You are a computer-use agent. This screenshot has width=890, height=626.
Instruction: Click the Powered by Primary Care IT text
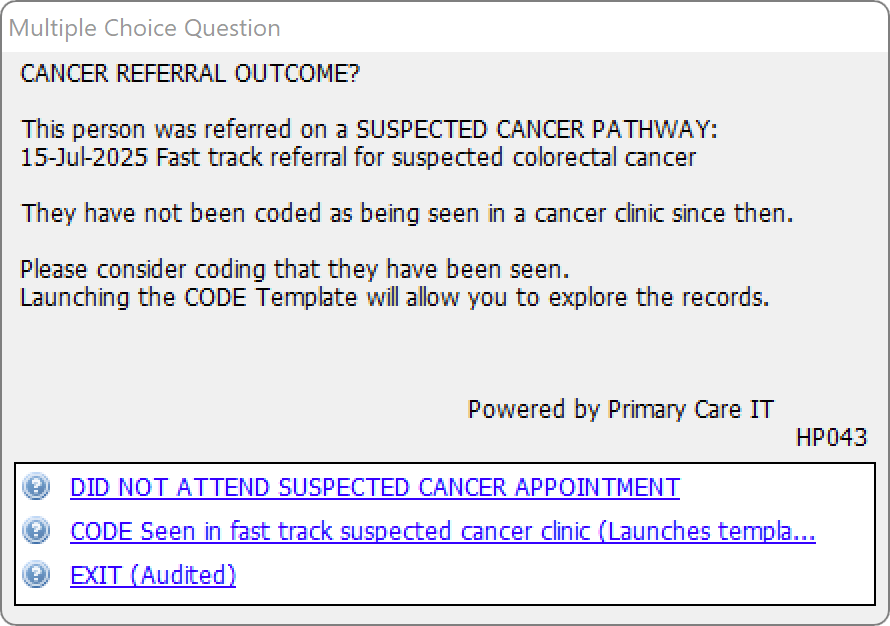click(620, 409)
